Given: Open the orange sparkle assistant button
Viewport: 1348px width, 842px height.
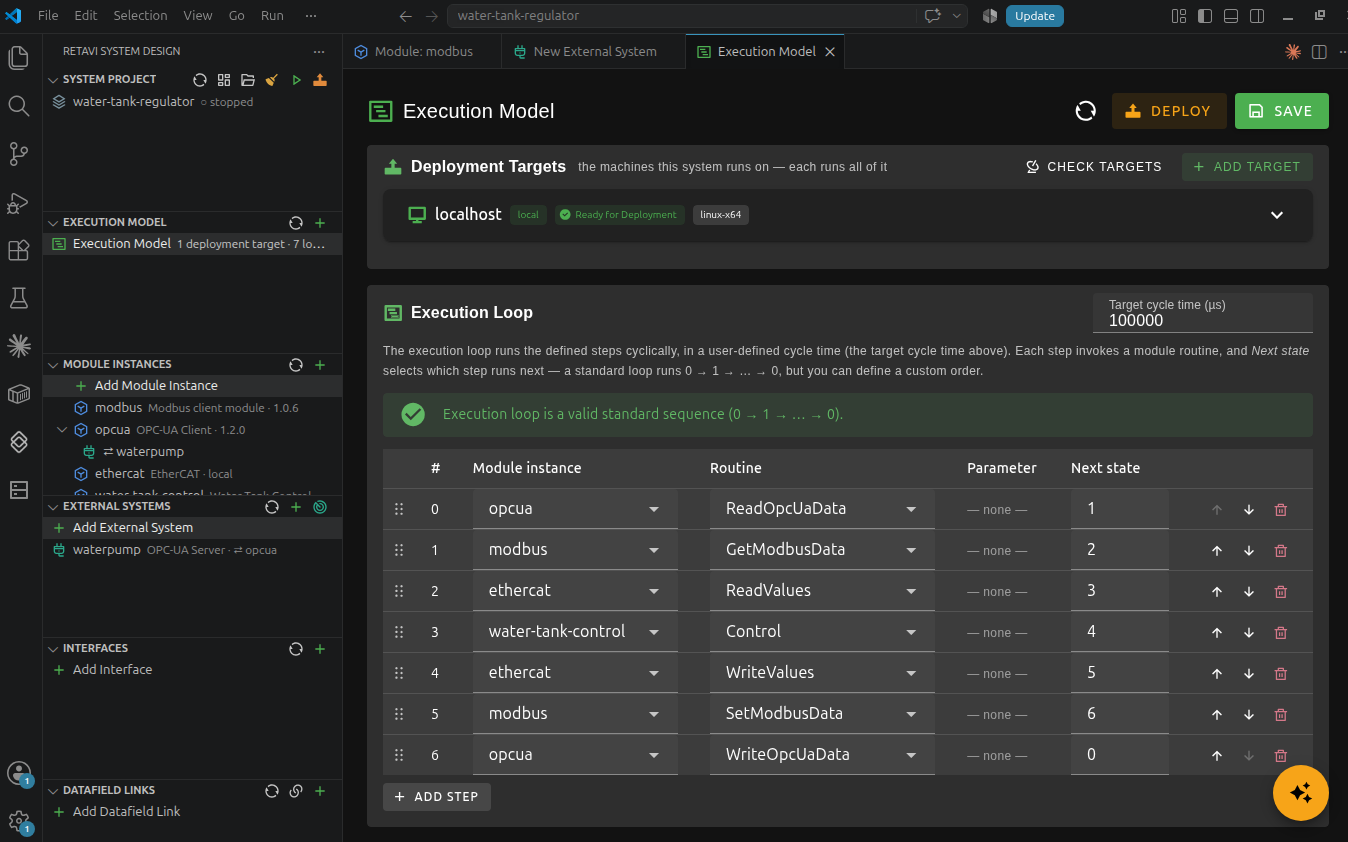Looking at the screenshot, I should pos(1300,793).
